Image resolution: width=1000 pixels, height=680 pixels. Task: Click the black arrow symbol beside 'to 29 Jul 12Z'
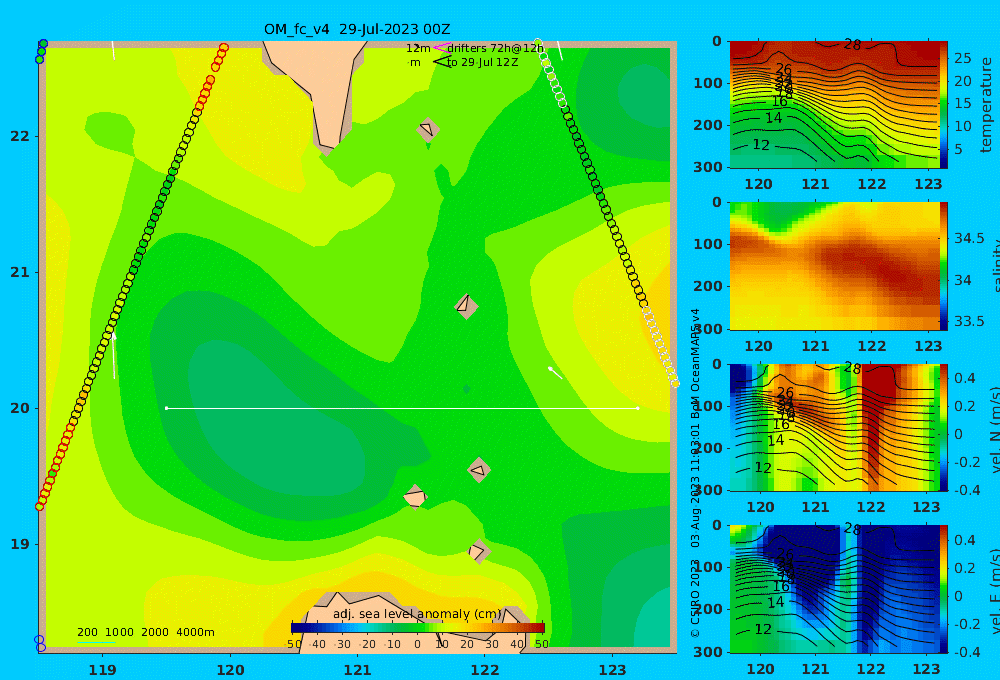coord(441,62)
